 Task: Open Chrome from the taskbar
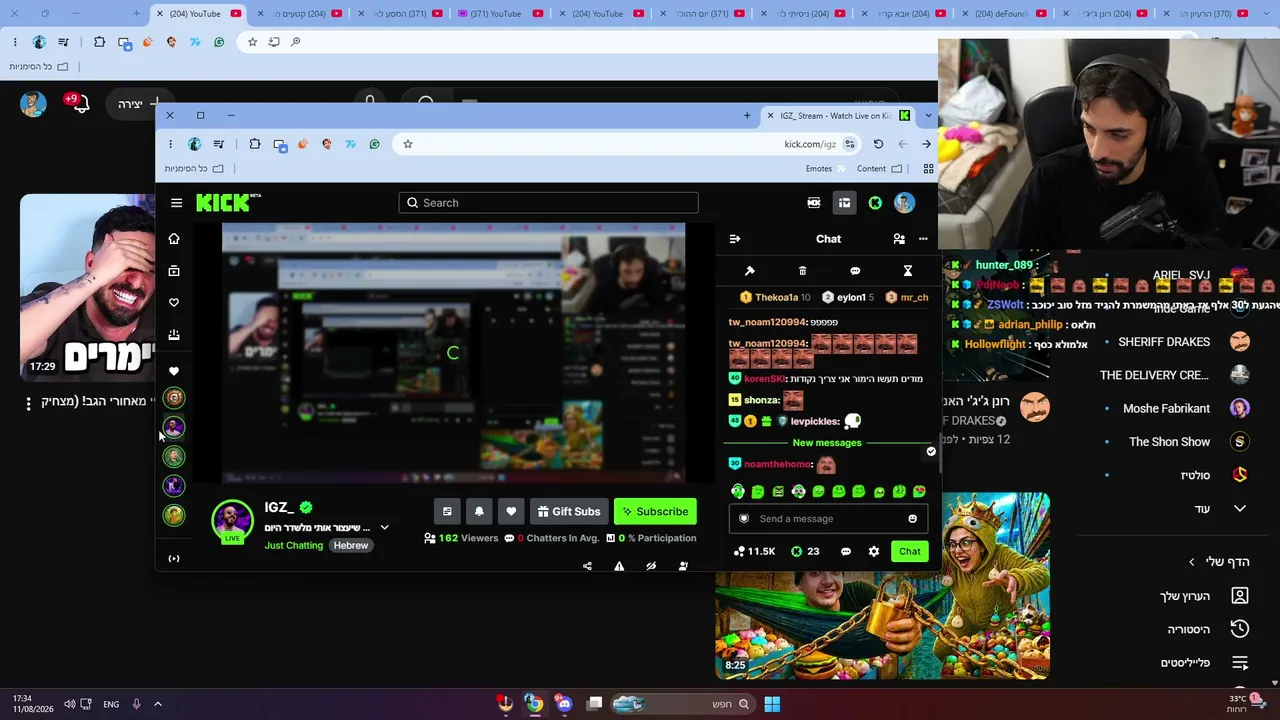(x=534, y=704)
